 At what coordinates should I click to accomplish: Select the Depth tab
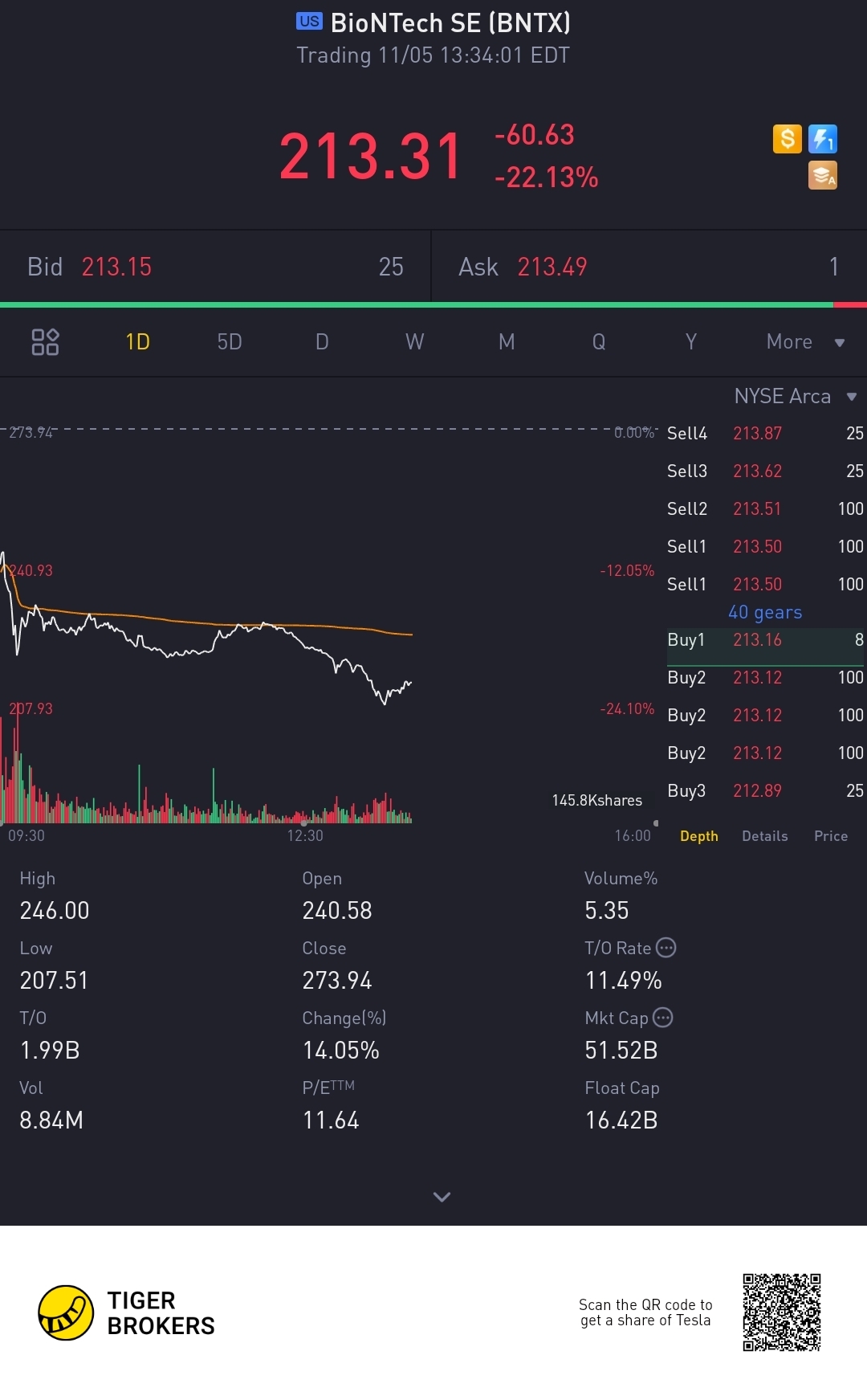(x=699, y=836)
